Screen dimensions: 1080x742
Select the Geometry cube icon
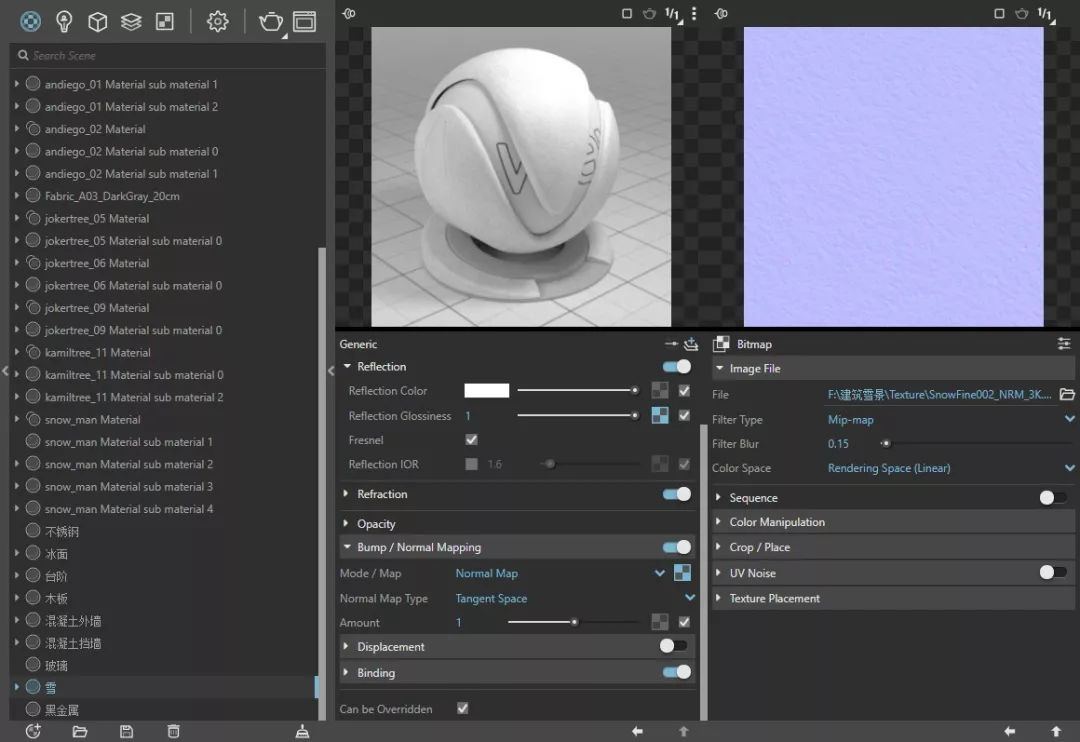pyautogui.click(x=97, y=21)
